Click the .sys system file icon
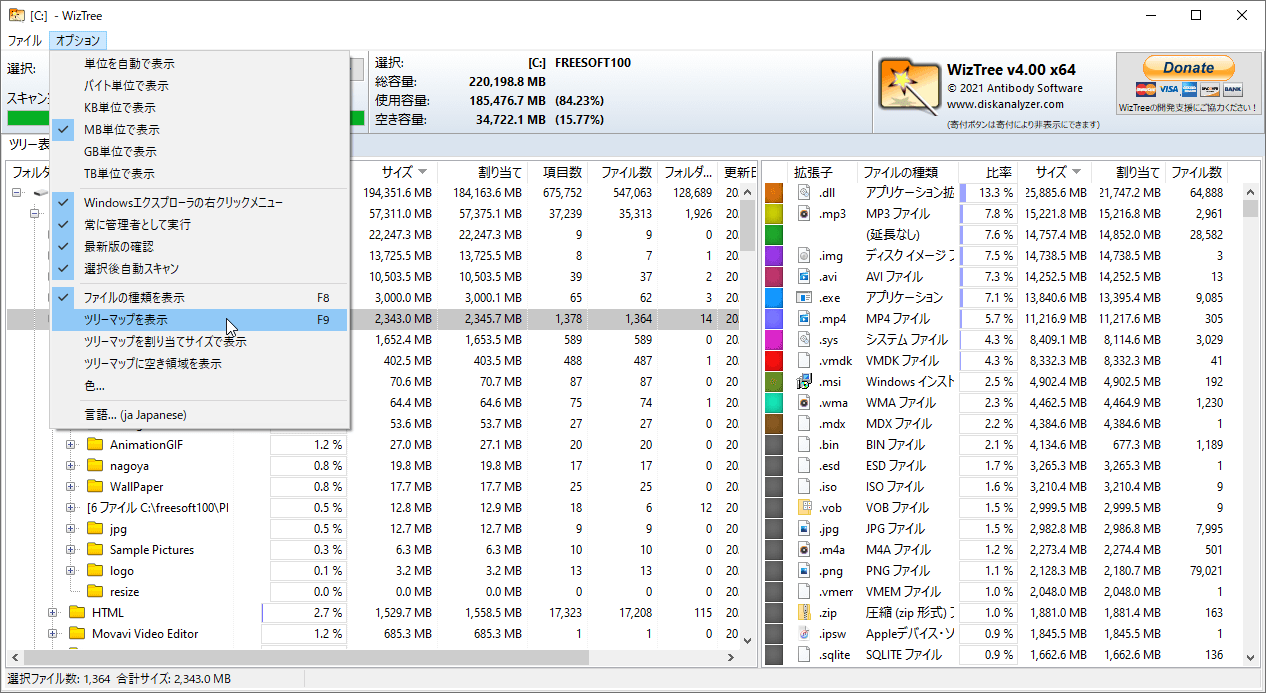 804,339
